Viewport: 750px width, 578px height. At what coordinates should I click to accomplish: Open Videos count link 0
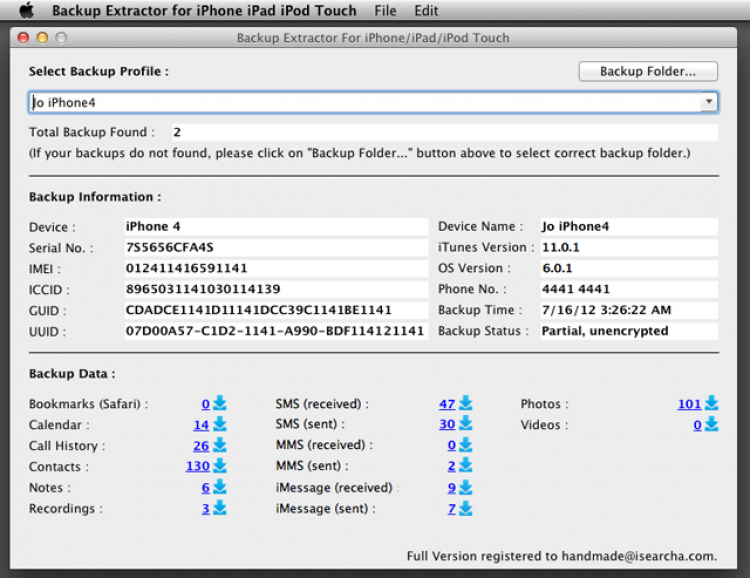coord(697,425)
